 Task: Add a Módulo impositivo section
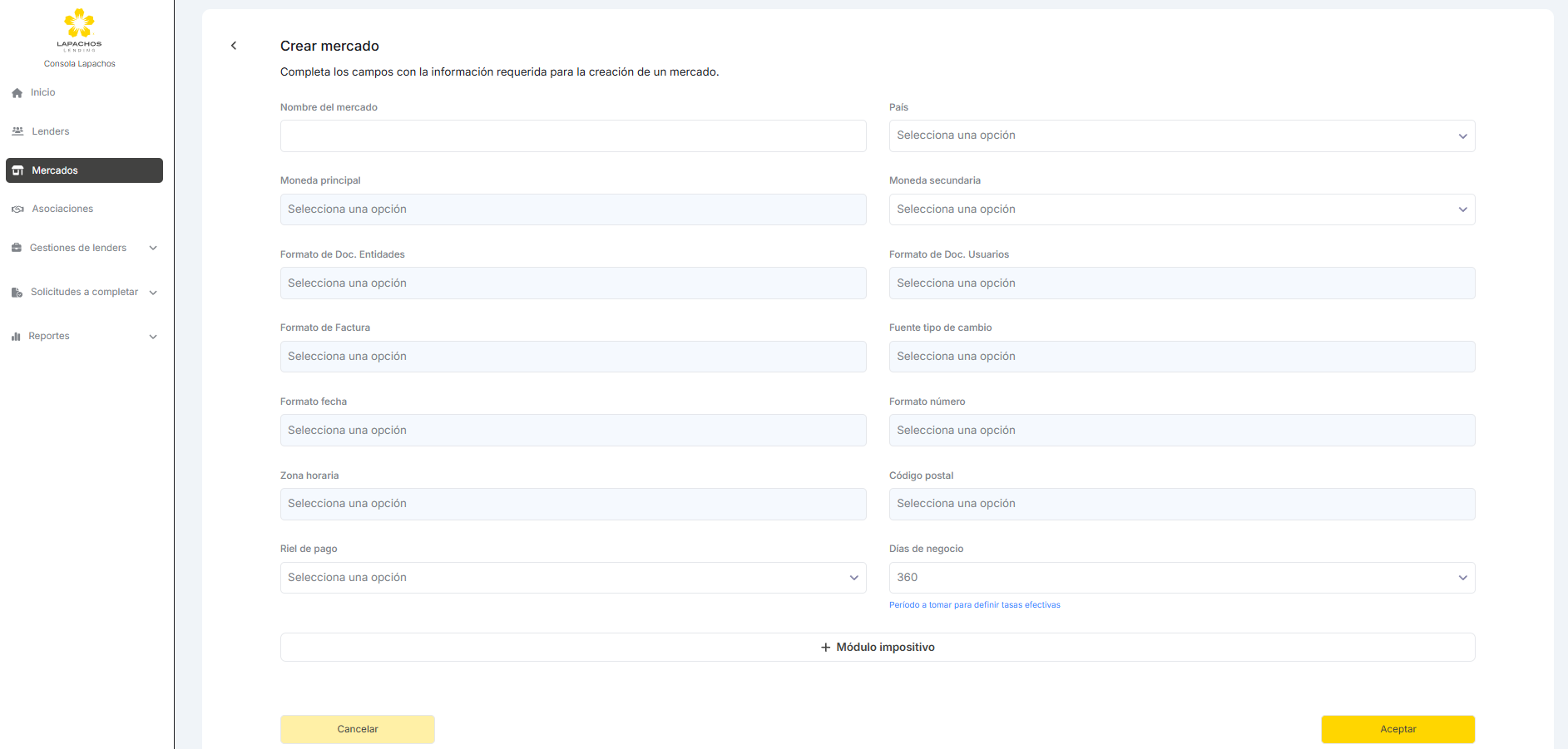click(877, 648)
